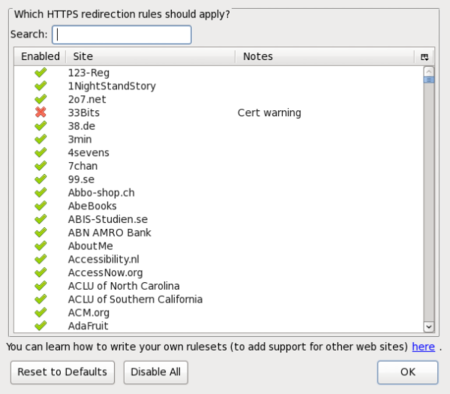Sort by the Enabled column header
This screenshot has height=394, width=450.
(40, 56)
